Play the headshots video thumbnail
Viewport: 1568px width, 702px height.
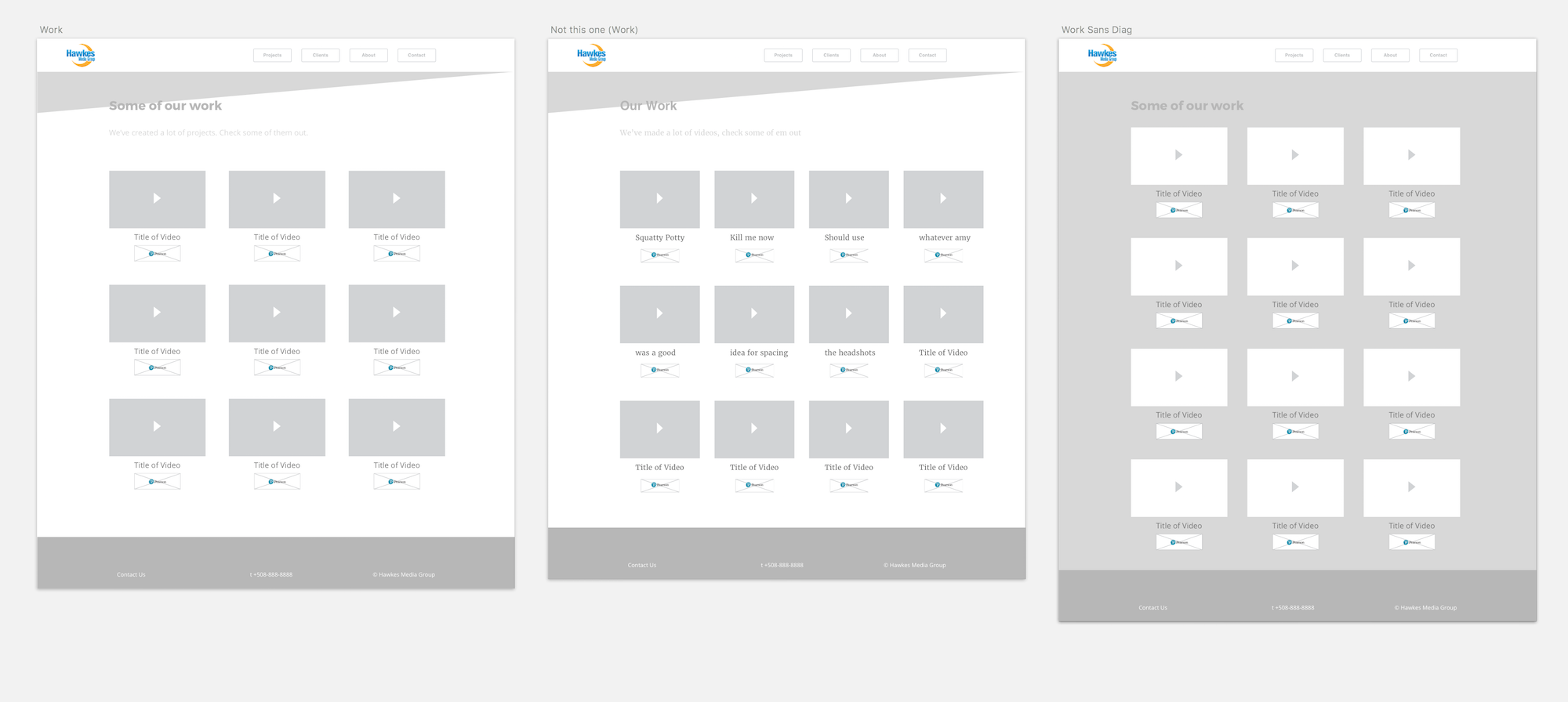[x=848, y=314]
